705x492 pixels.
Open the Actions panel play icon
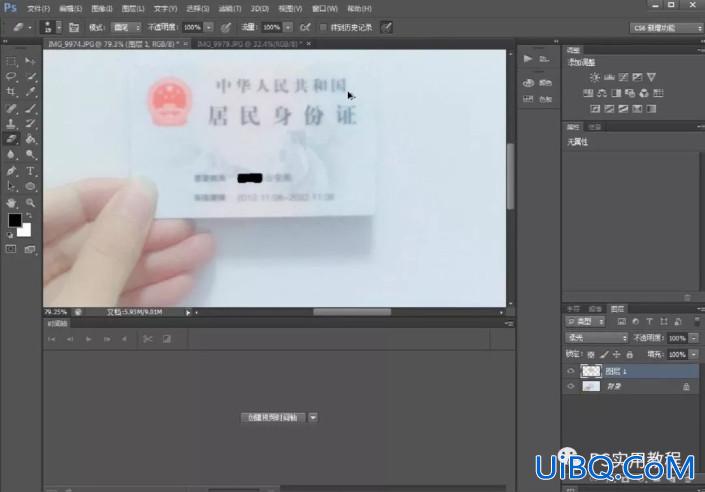pyautogui.click(x=528, y=58)
